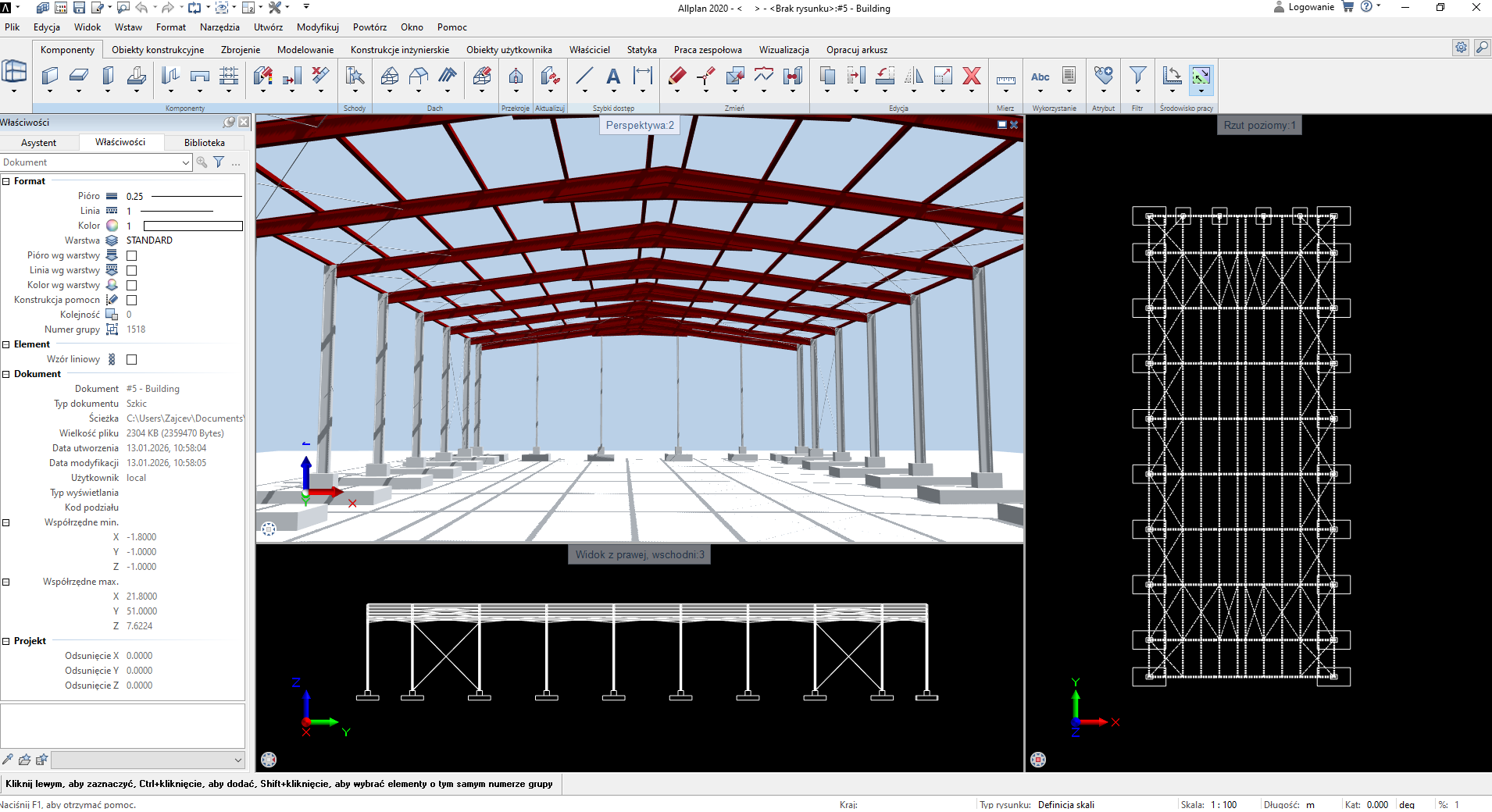Click the Kolor color swatch field
The width and height of the screenshot is (1492, 812).
(x=193, y=226)
